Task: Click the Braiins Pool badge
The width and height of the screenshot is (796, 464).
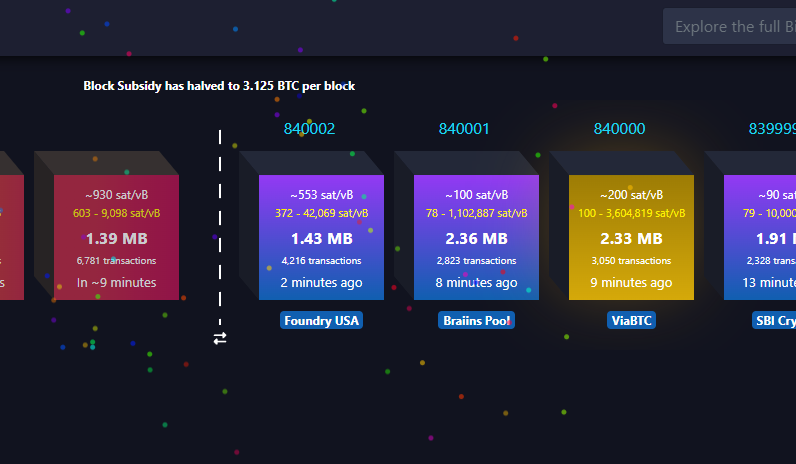Action: [476, 320]
